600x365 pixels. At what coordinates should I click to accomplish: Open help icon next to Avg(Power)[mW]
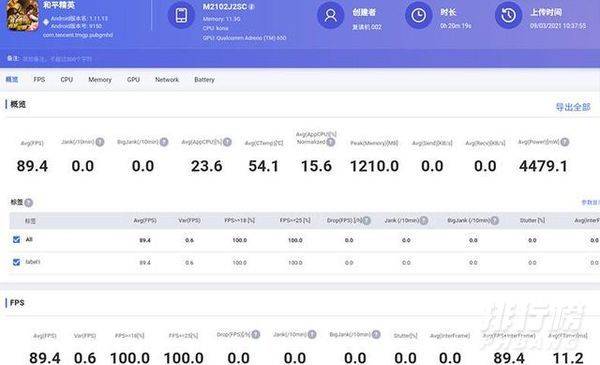(564, 142)
